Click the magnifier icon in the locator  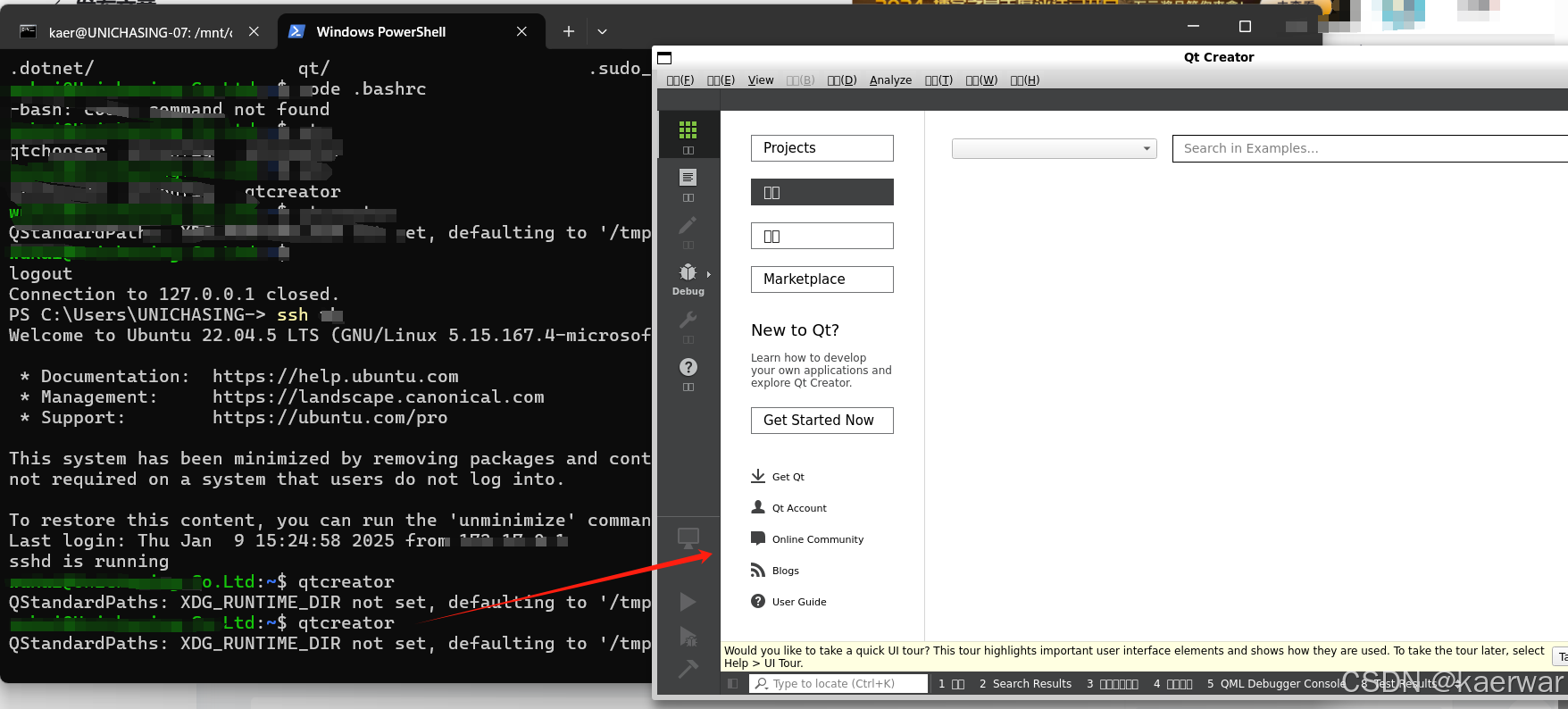pos(762,684)
